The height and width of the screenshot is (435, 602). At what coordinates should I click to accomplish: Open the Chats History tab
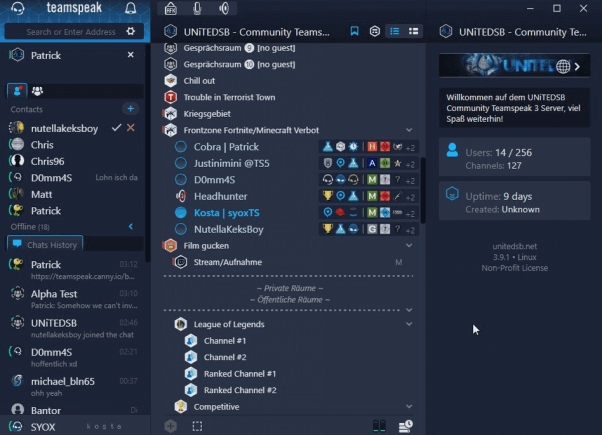(45, 245)
